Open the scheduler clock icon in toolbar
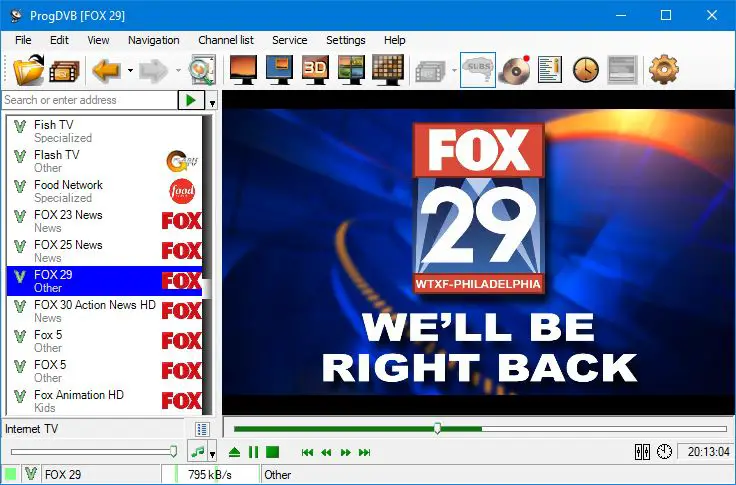 click(586, 70)
